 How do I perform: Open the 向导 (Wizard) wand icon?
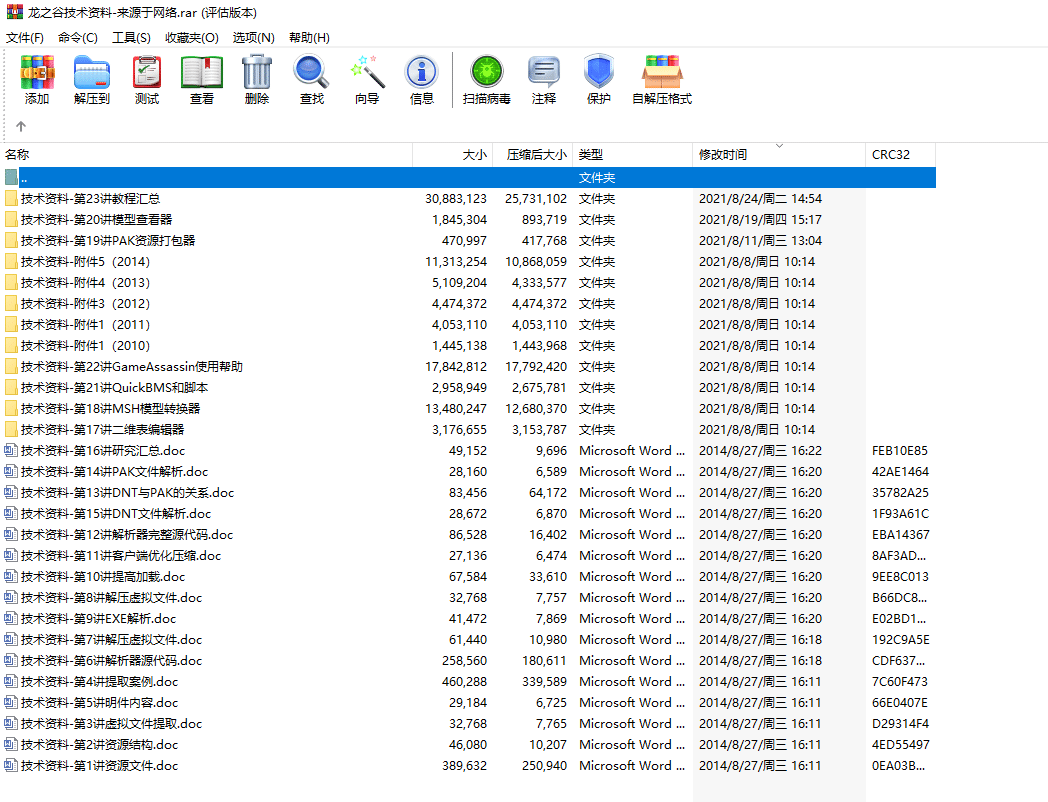tap(367, 72)
